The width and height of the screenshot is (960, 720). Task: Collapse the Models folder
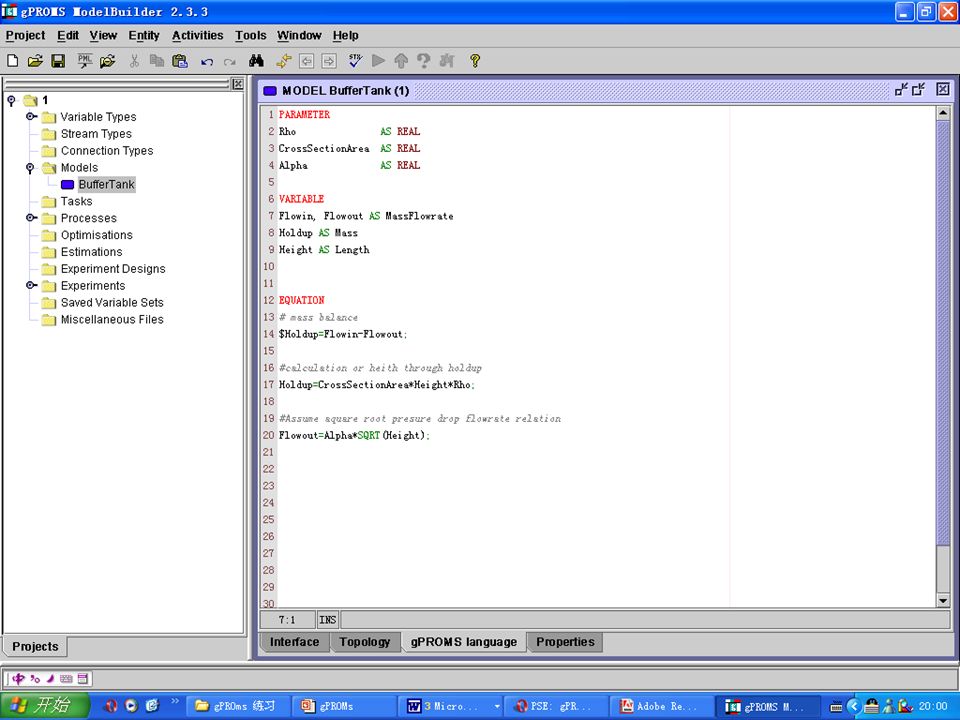(29, 168)
